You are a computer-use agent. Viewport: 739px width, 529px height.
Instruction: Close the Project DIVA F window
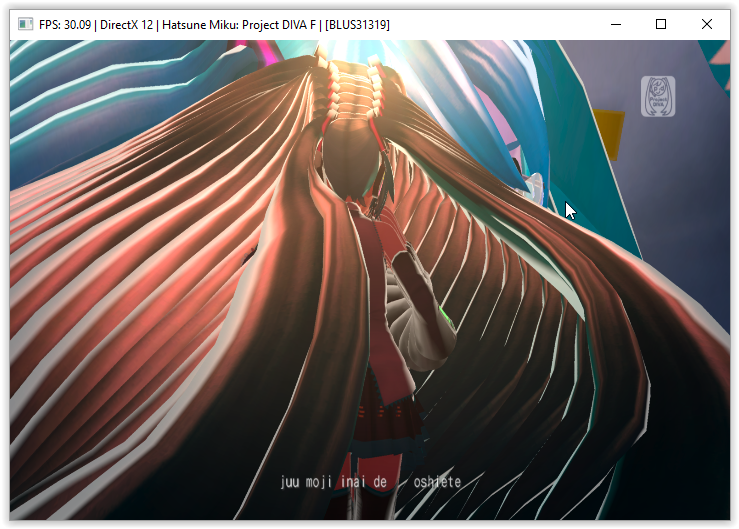point(706,24)
